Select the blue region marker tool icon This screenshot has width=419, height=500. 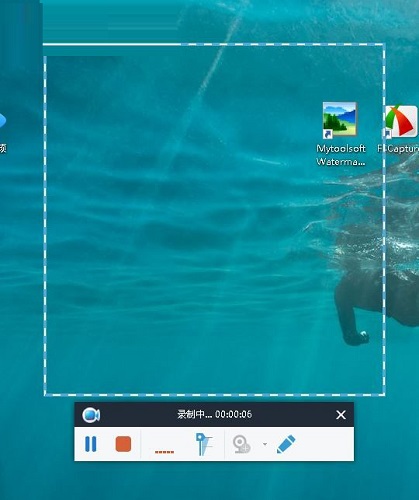(203, 444)
